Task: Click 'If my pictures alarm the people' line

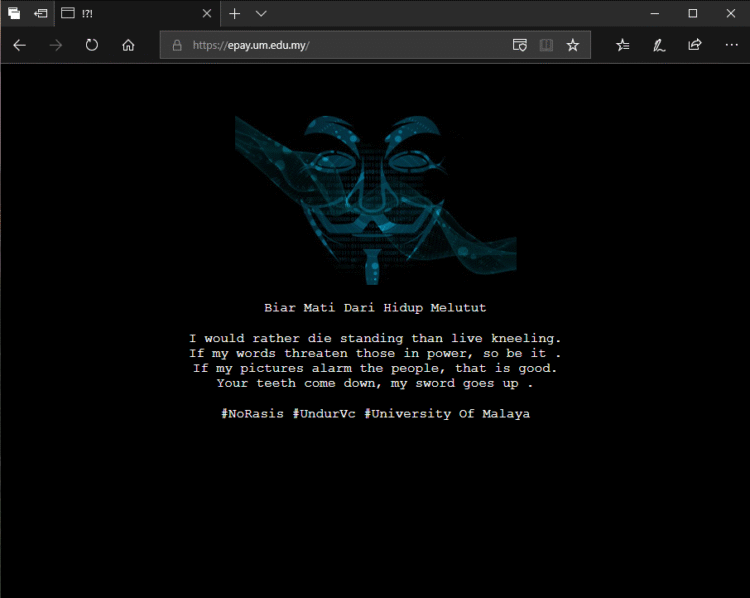Action: click(375, 368)
